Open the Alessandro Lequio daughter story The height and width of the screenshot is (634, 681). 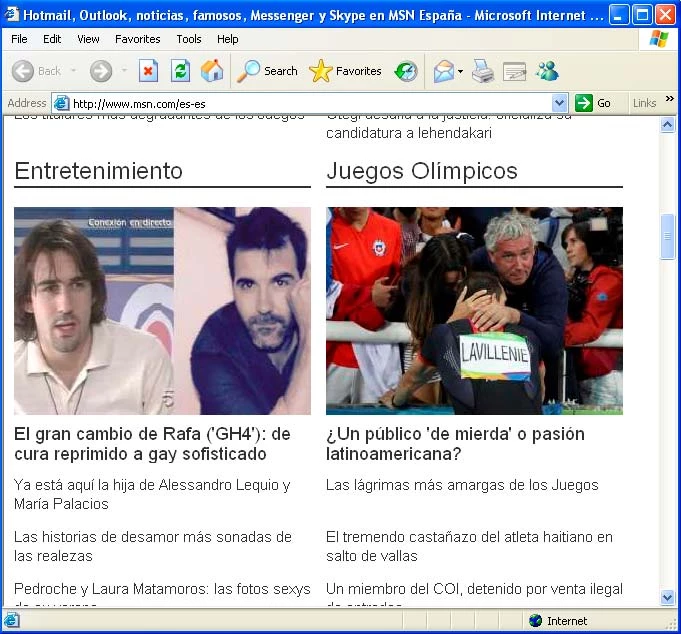(x=152, y=494)
